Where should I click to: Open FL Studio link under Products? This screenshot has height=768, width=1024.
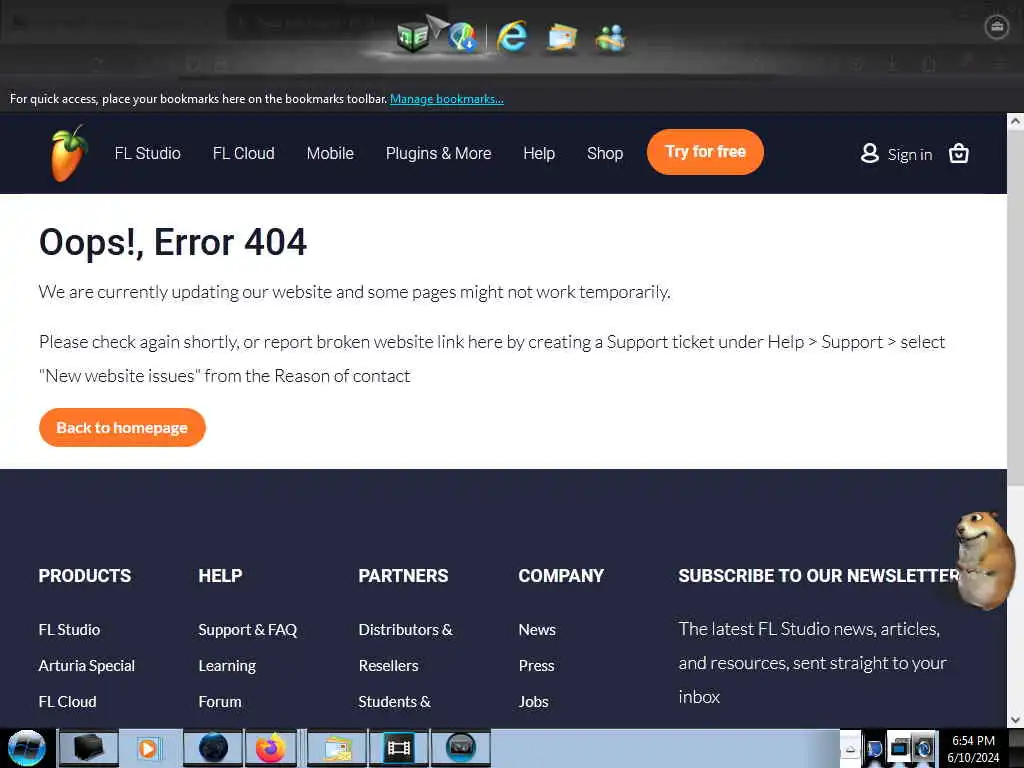click(x=69, y=630)
